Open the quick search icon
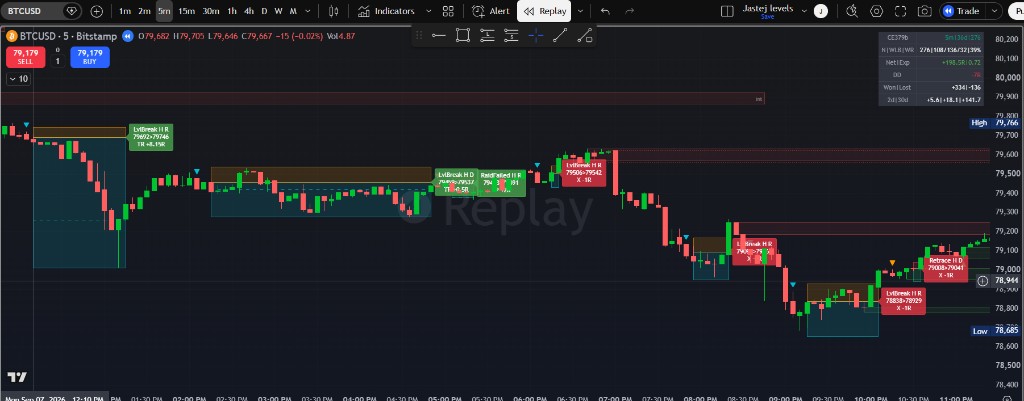The image size is (1024, 401). click(x=852, y=11)
